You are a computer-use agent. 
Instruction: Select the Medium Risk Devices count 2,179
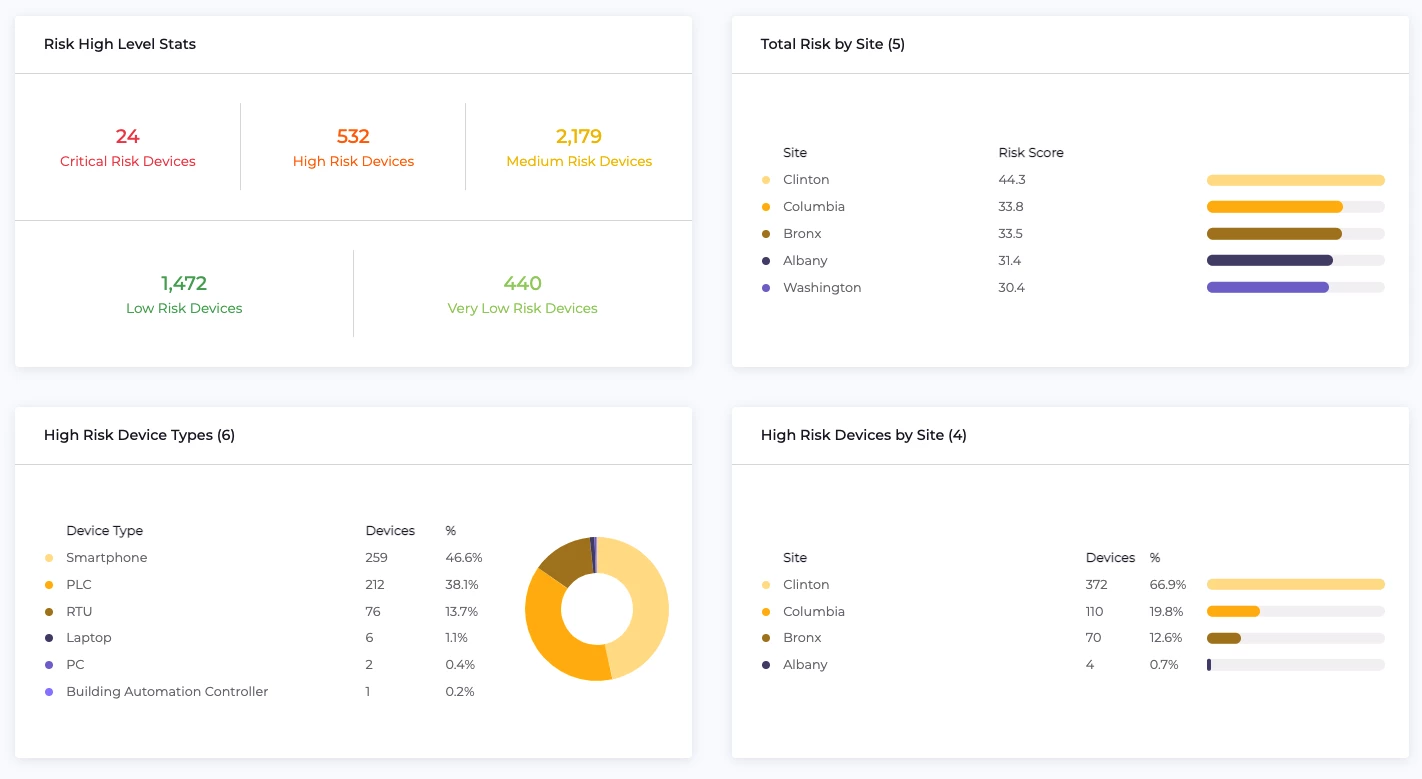point(578,137)
